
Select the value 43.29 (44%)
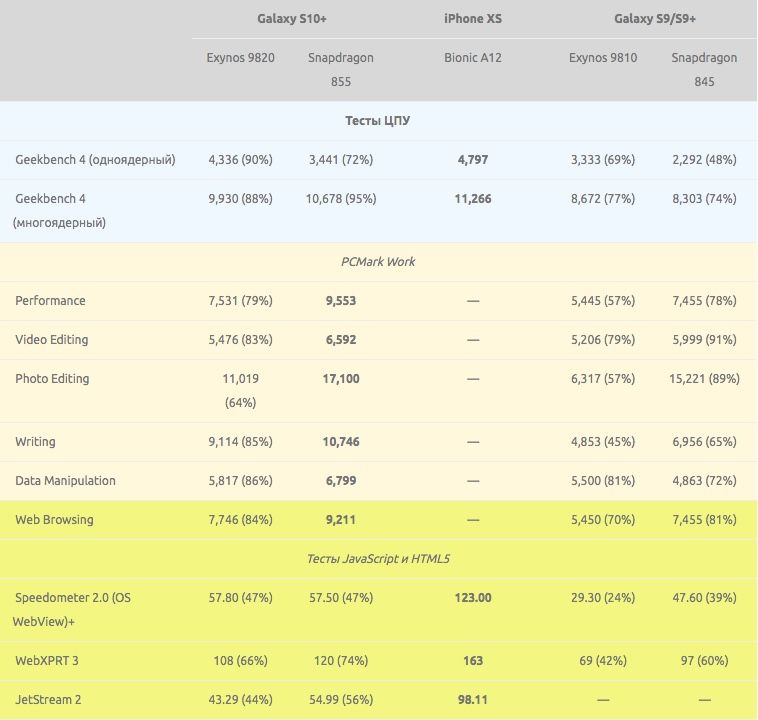coord(240,700)
